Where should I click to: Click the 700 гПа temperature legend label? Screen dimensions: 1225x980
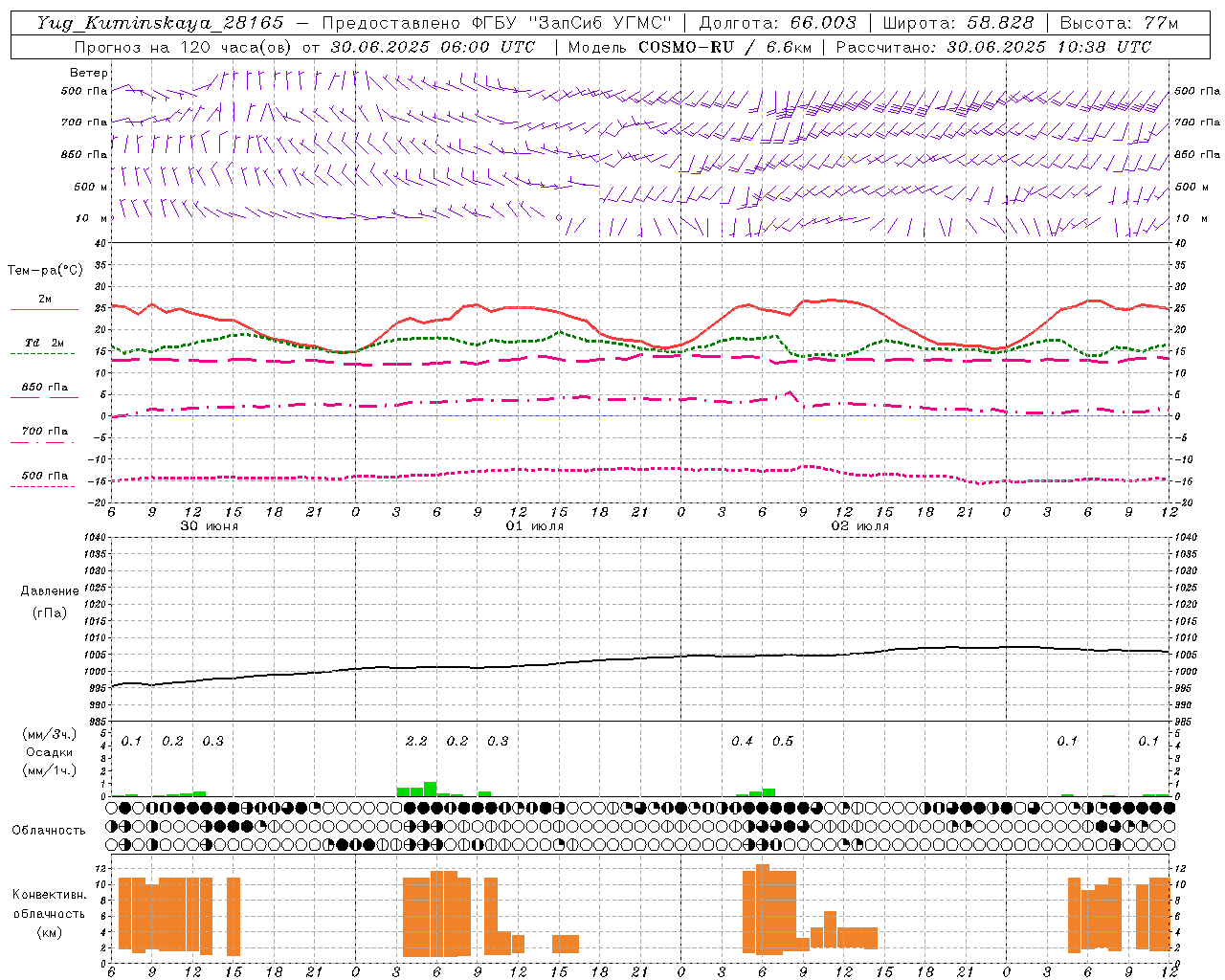(x=45, y=431)
